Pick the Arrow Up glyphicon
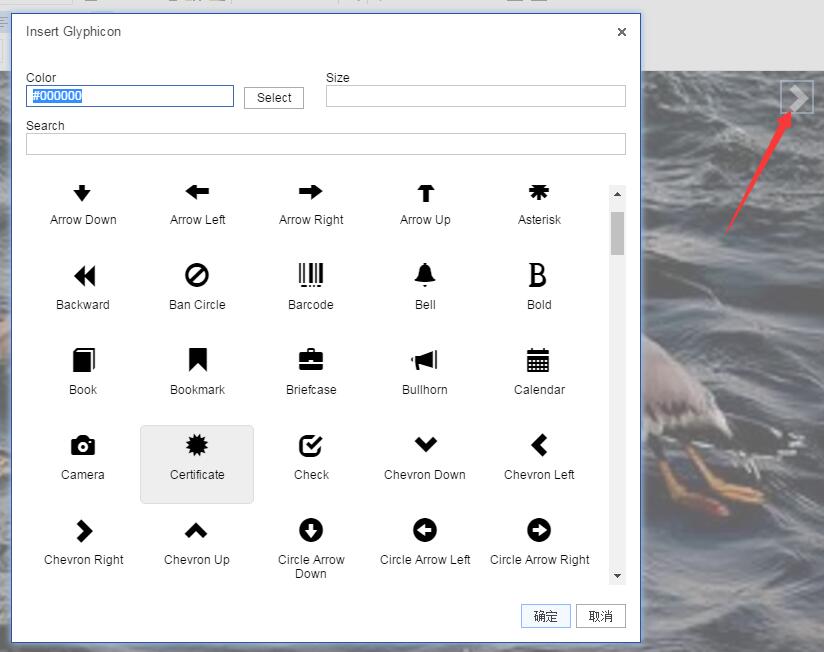 (x=425, y=205)
